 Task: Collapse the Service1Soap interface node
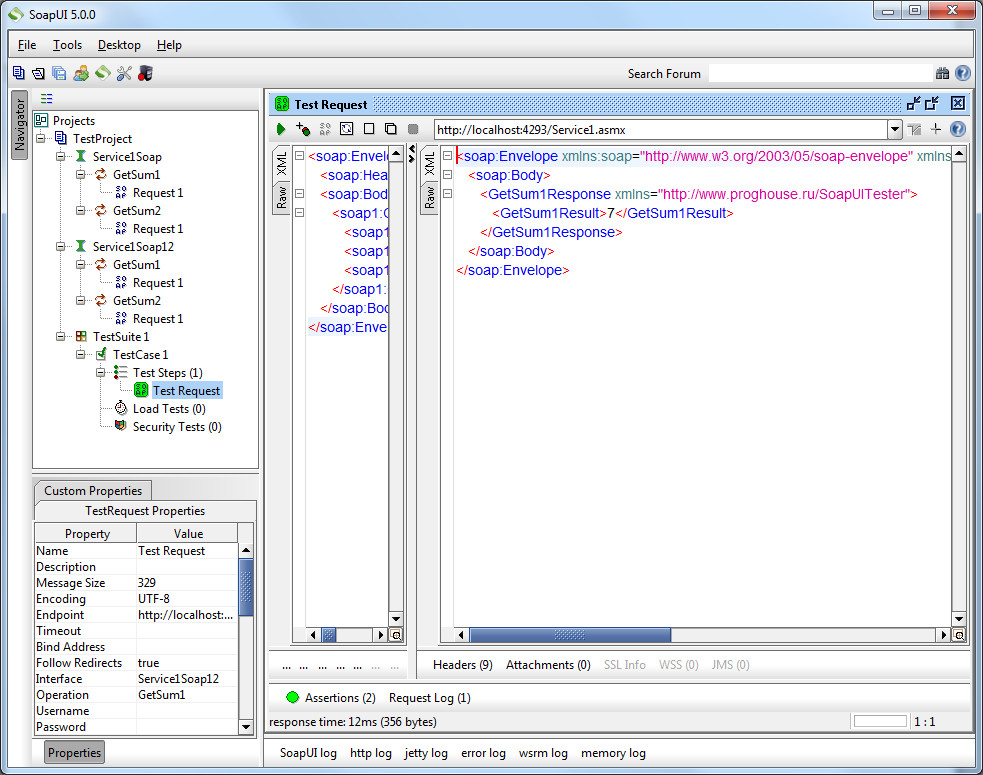coord(61,157)
